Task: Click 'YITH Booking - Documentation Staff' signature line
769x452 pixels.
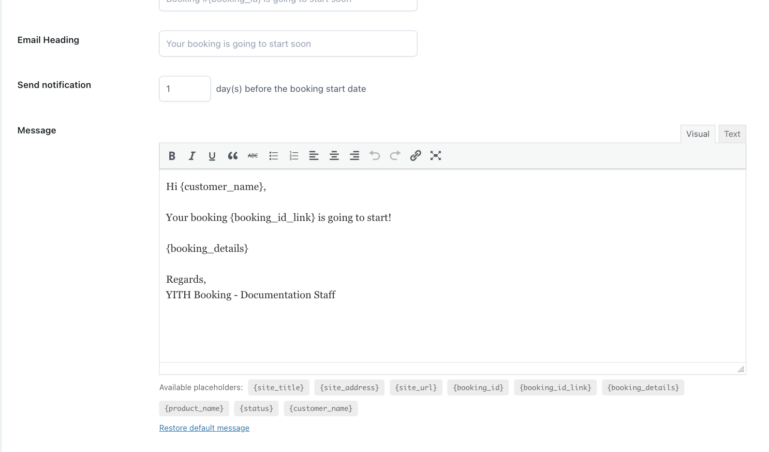Action: [x=251, y=295]
